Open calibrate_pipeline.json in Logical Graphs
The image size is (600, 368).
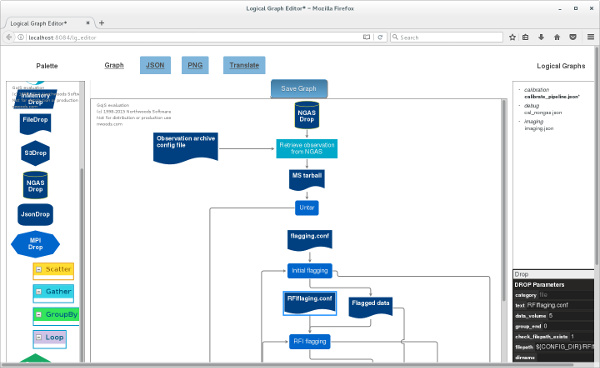pyautogui.click(x=552, y=97)
